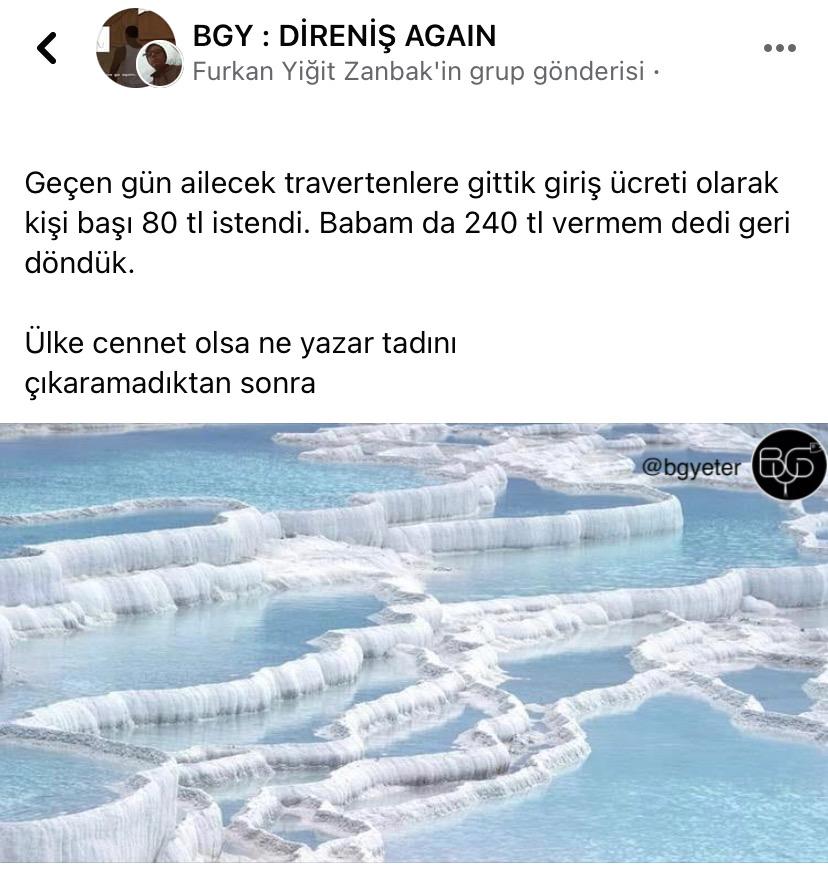The width and height of the screenshot is (828, 872).
Task: Click the BGY circular logo watermark
Action: tap(789, 464)
